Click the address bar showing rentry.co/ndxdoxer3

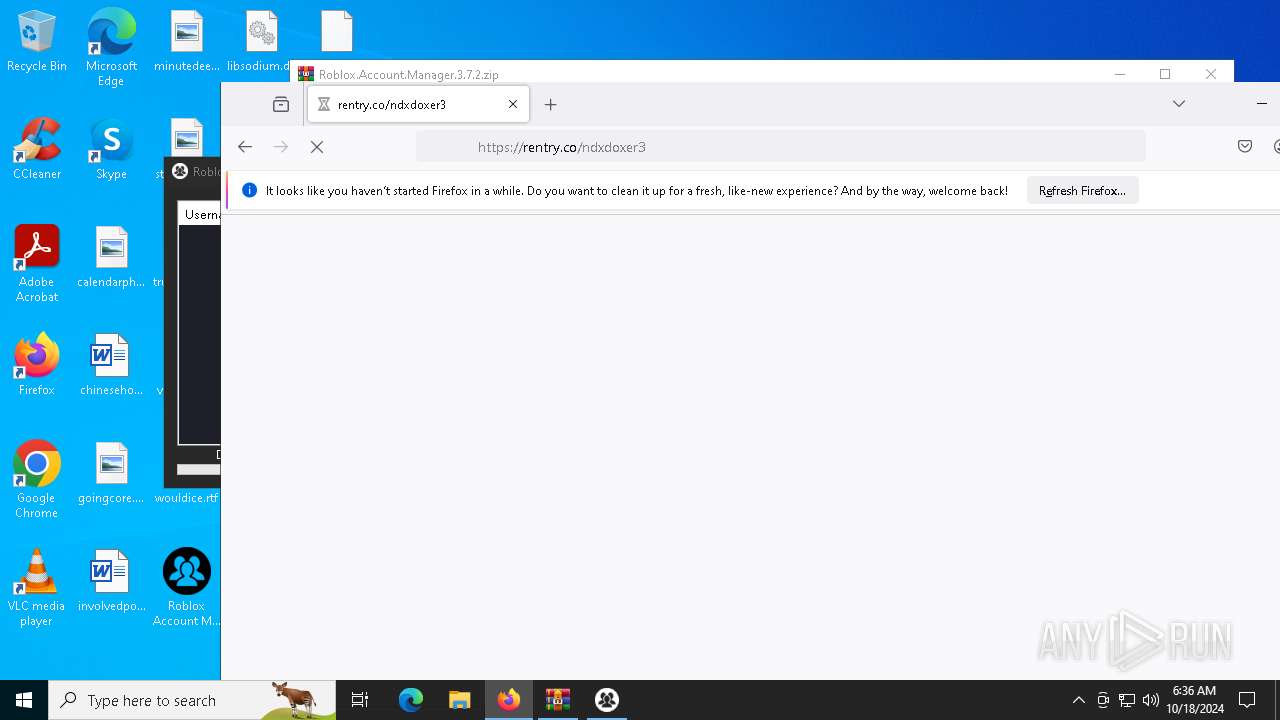pyautogui.click(x=780, y=147)
